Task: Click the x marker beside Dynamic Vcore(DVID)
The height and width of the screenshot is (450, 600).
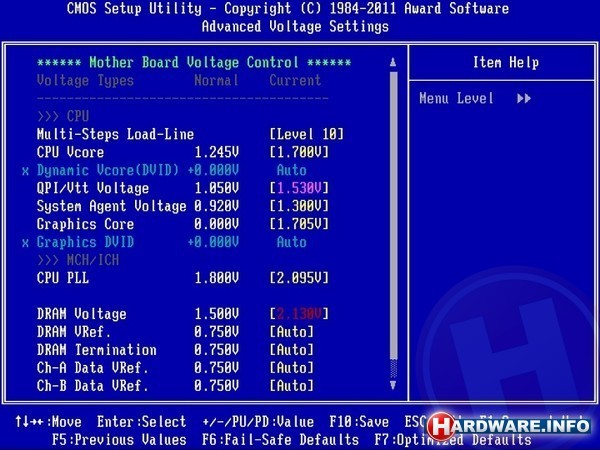Action: [x=25, y=170]
